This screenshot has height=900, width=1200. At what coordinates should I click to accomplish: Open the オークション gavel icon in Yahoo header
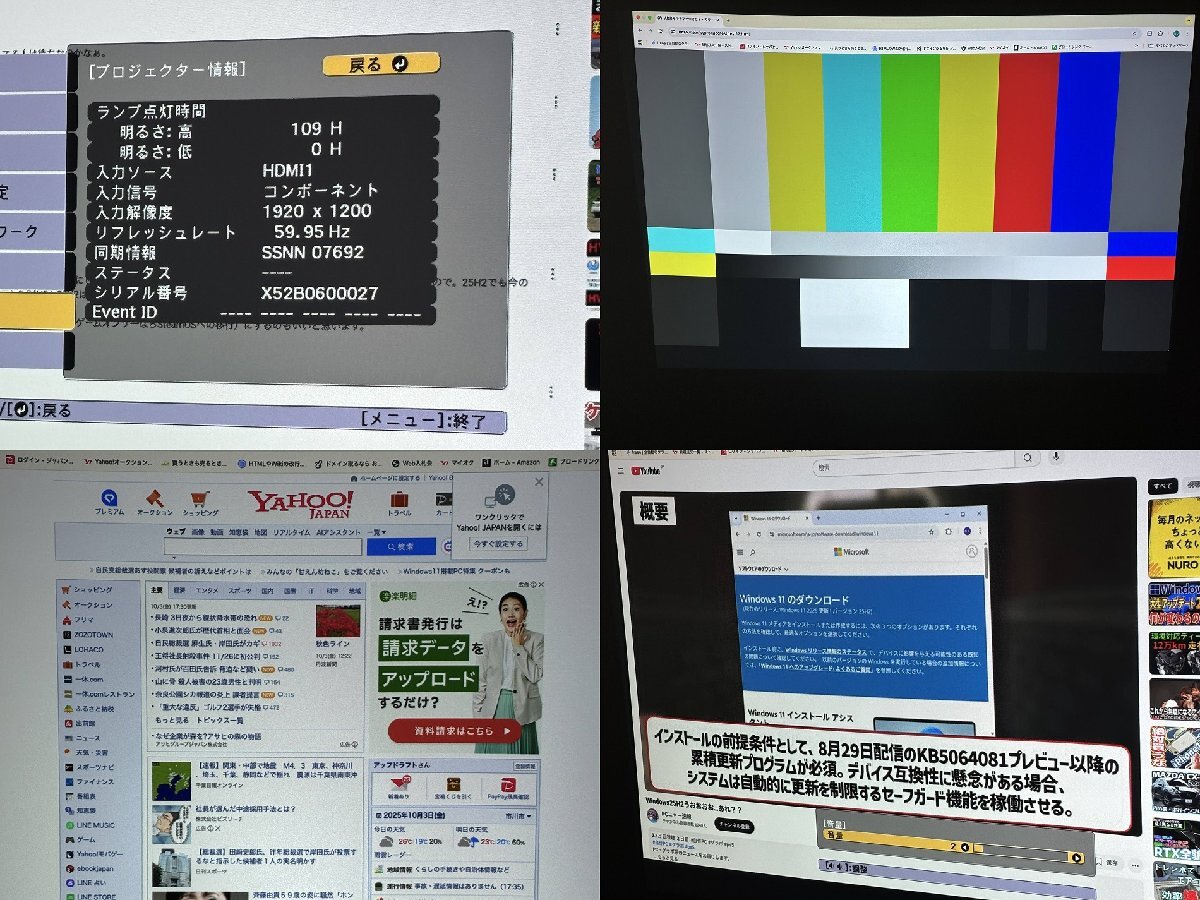coord(154,502)
